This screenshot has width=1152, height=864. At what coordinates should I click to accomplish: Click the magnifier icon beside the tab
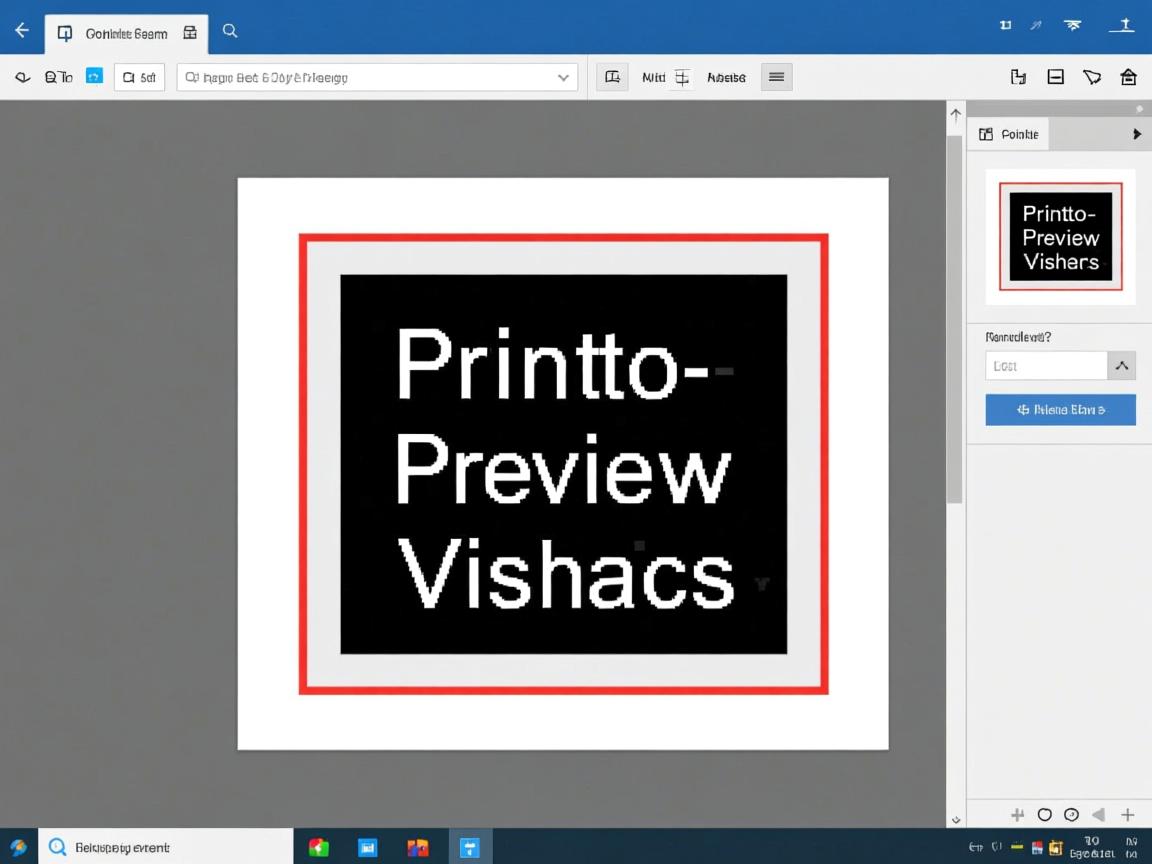tap(230, 31)
